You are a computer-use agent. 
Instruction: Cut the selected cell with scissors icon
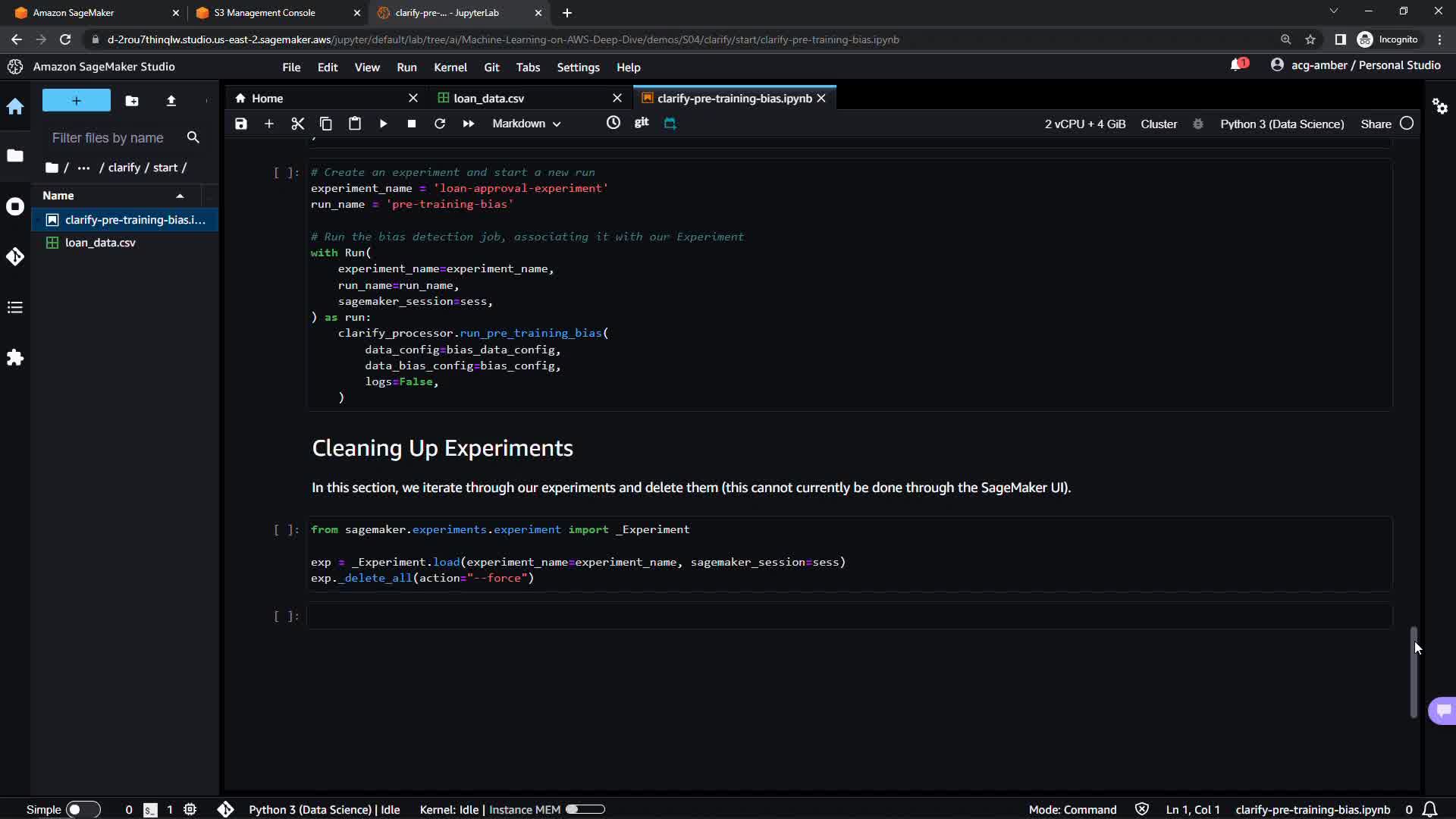pos(297,124)
